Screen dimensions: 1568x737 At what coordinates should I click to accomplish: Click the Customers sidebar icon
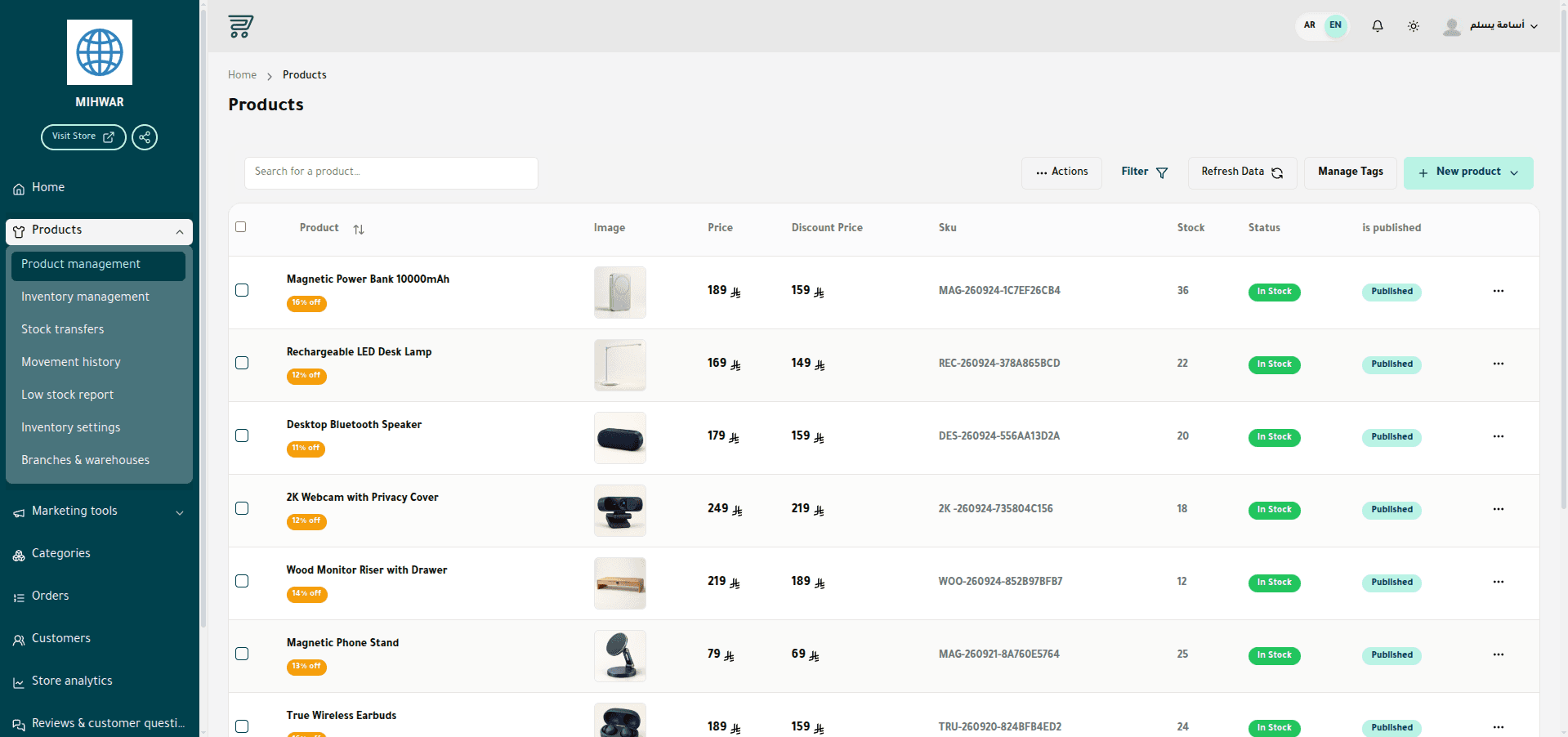click(x=19, y=641)
